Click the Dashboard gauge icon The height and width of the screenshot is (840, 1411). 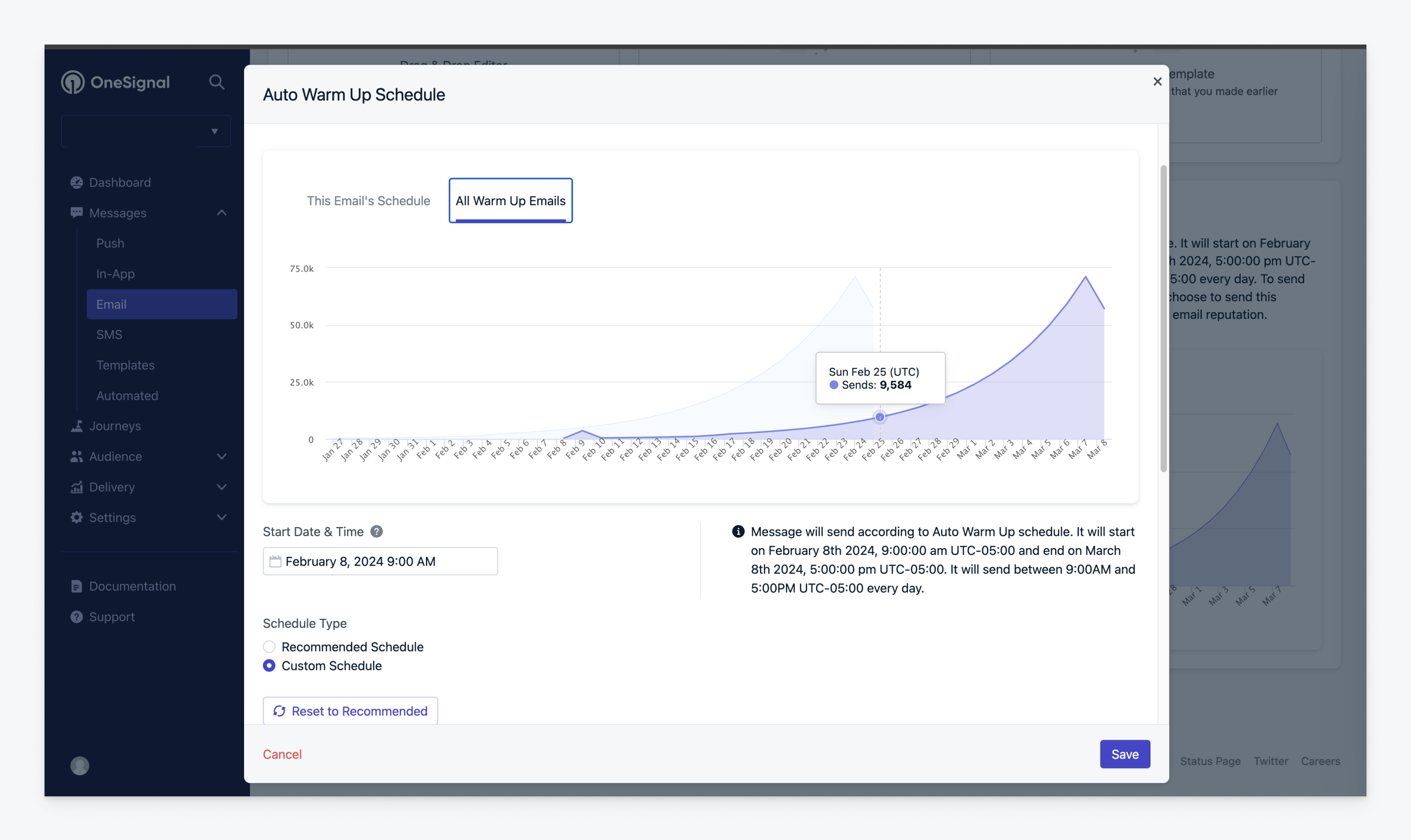point(77,182)
